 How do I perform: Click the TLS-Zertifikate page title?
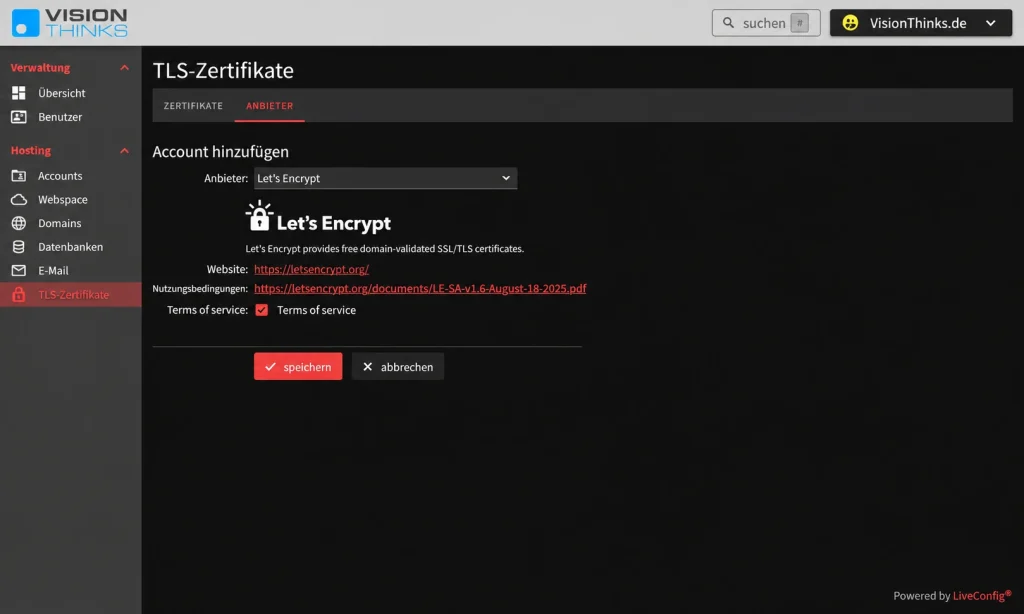tap(223, 71)
